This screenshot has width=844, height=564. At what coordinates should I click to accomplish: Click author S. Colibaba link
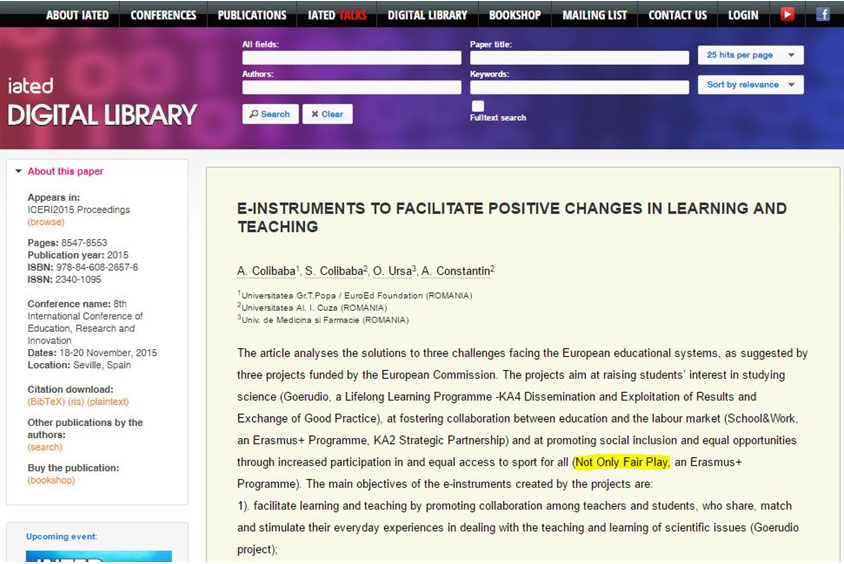(x=336, y=271)
